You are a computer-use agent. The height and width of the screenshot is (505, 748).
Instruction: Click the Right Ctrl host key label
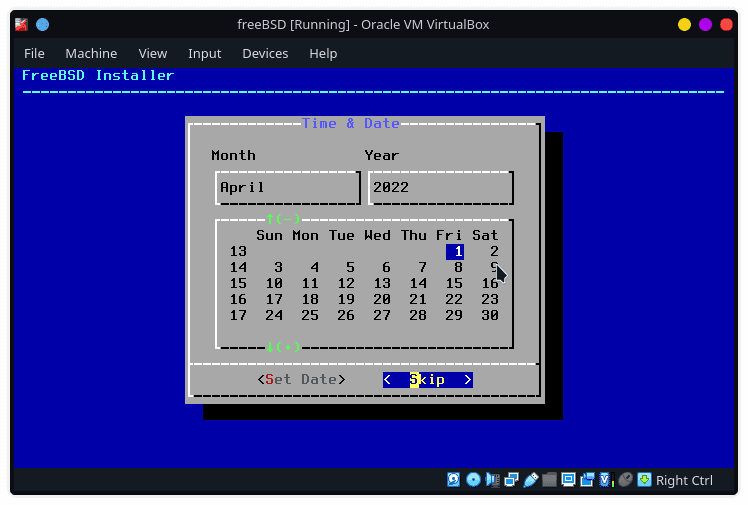click(x=684, y=480)
